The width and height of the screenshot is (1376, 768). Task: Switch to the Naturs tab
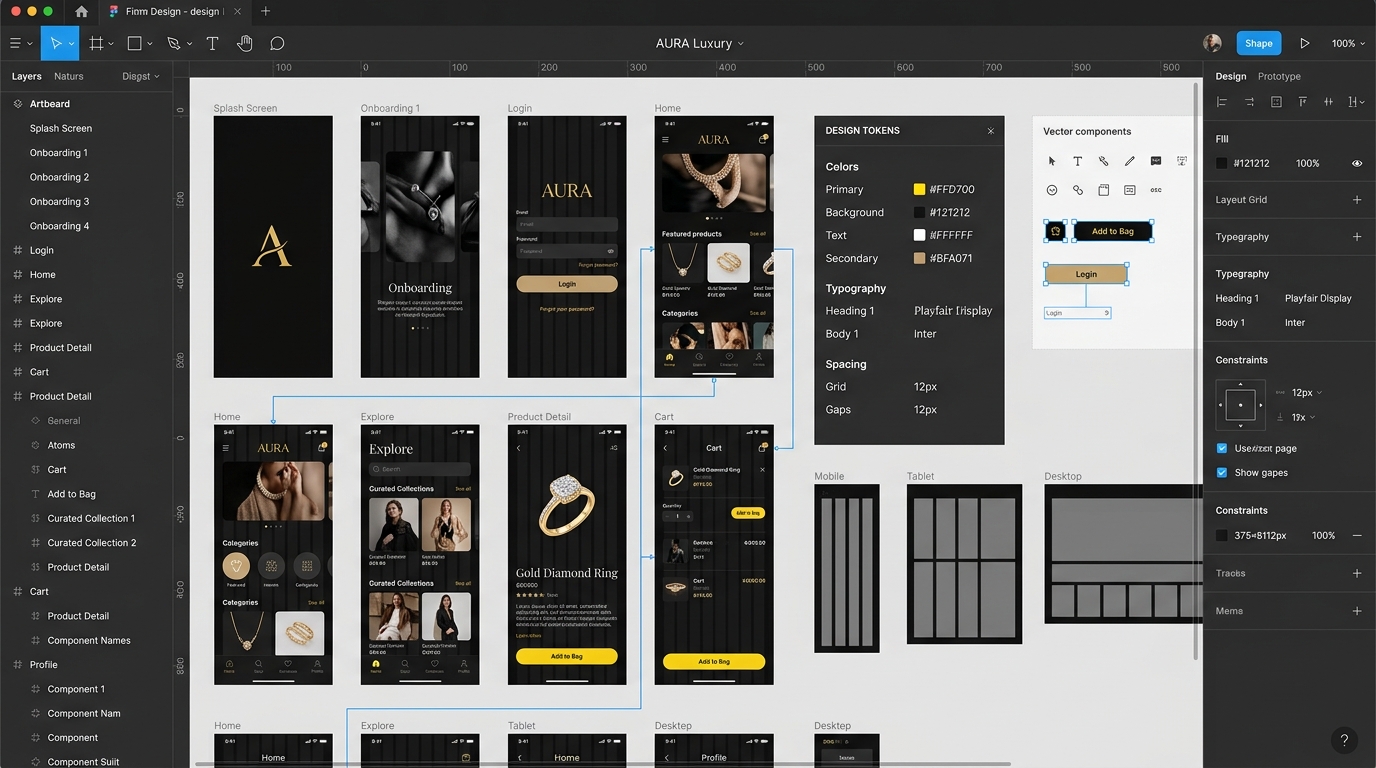tap(69, 76)
